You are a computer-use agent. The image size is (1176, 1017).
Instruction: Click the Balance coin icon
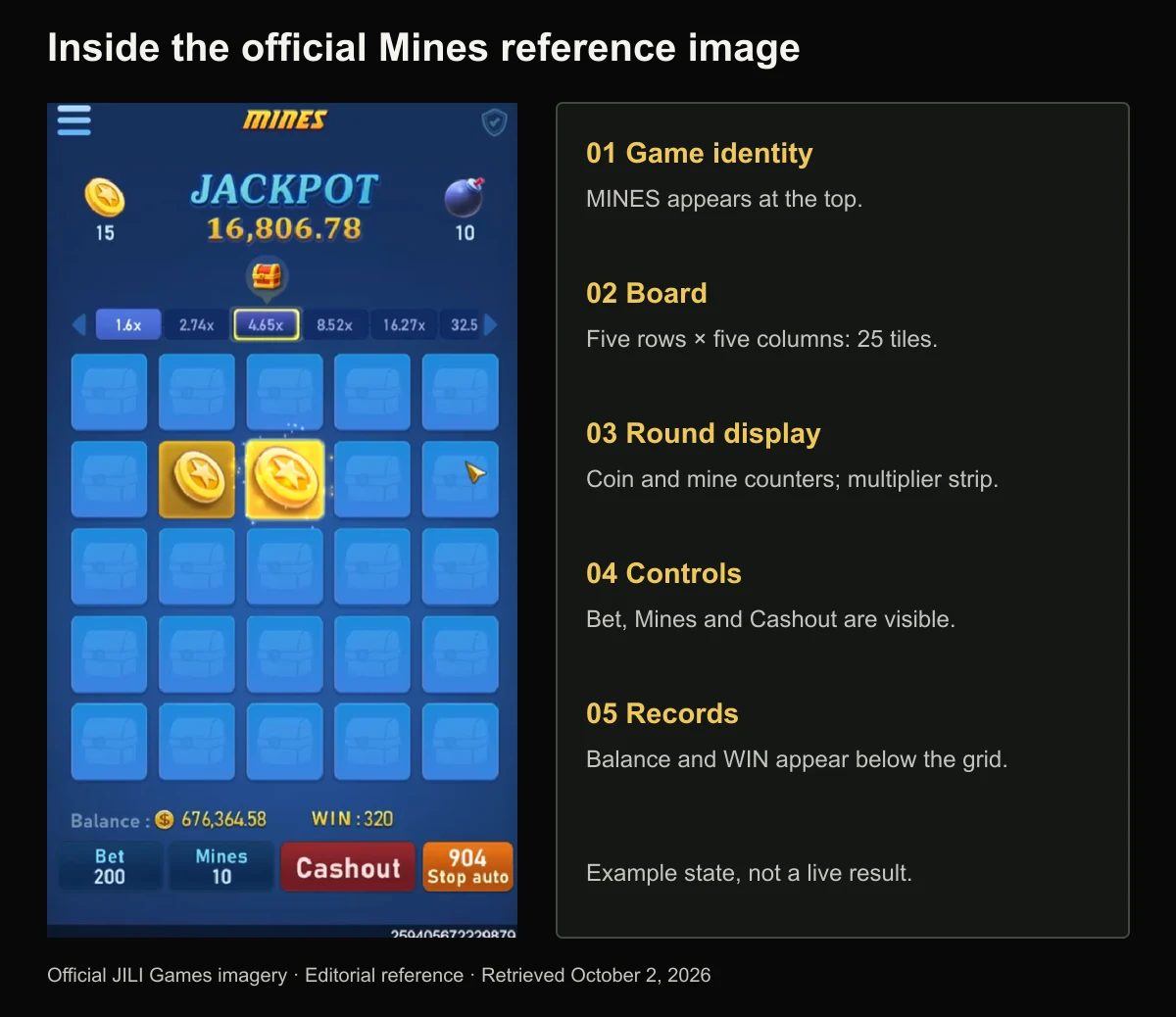[x=165, y=819]
